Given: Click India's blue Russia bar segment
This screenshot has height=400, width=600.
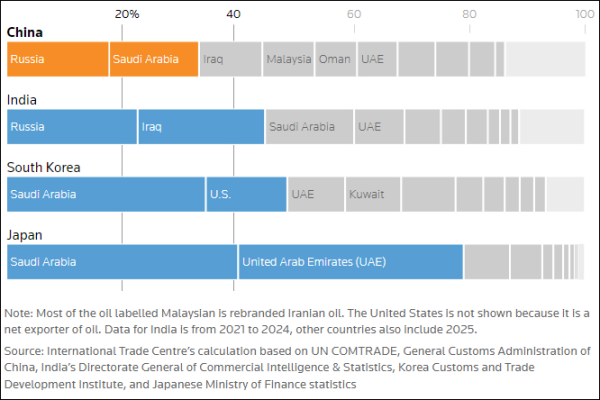Looking at the screenshot, I should tap(71, 127).
